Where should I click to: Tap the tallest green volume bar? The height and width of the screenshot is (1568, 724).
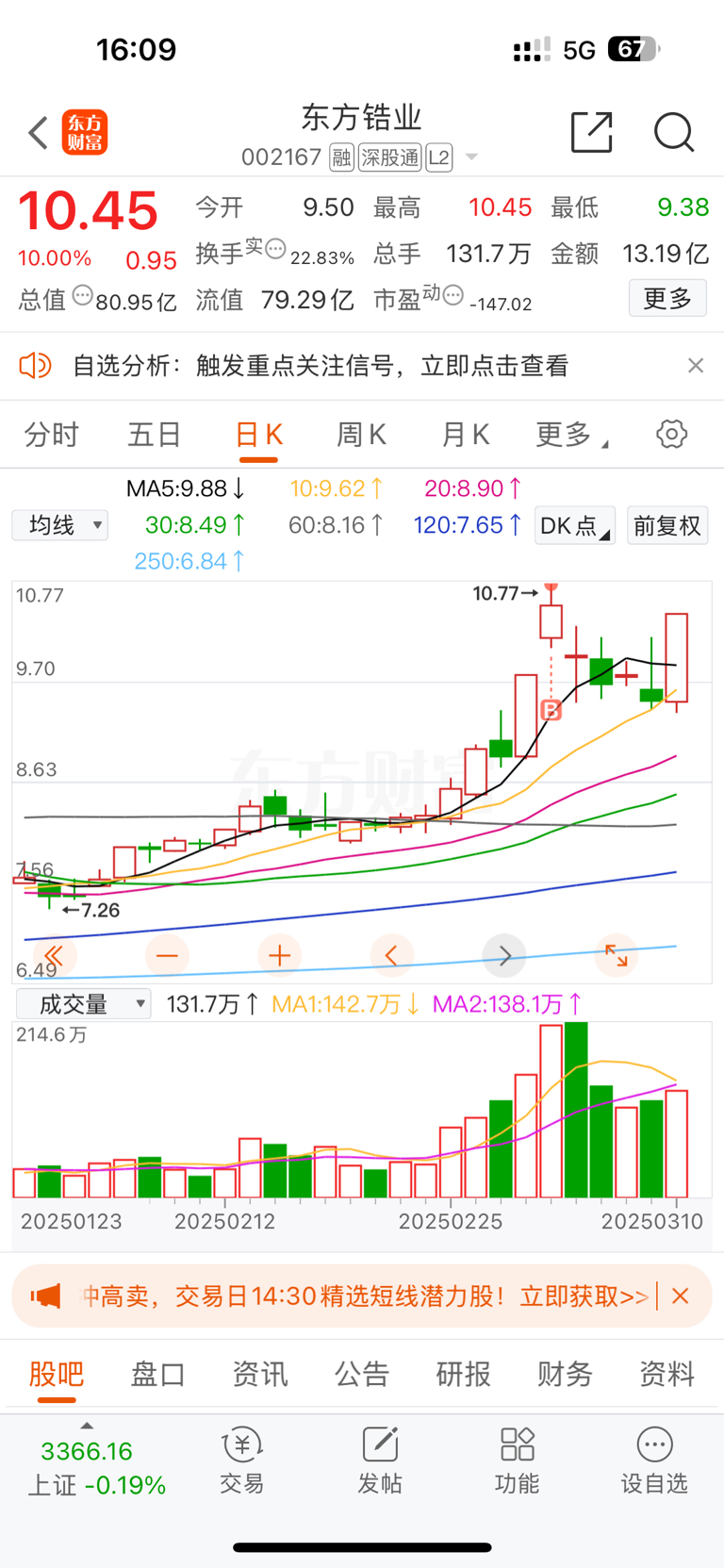pyautogui.click(x=576, y=1110)
